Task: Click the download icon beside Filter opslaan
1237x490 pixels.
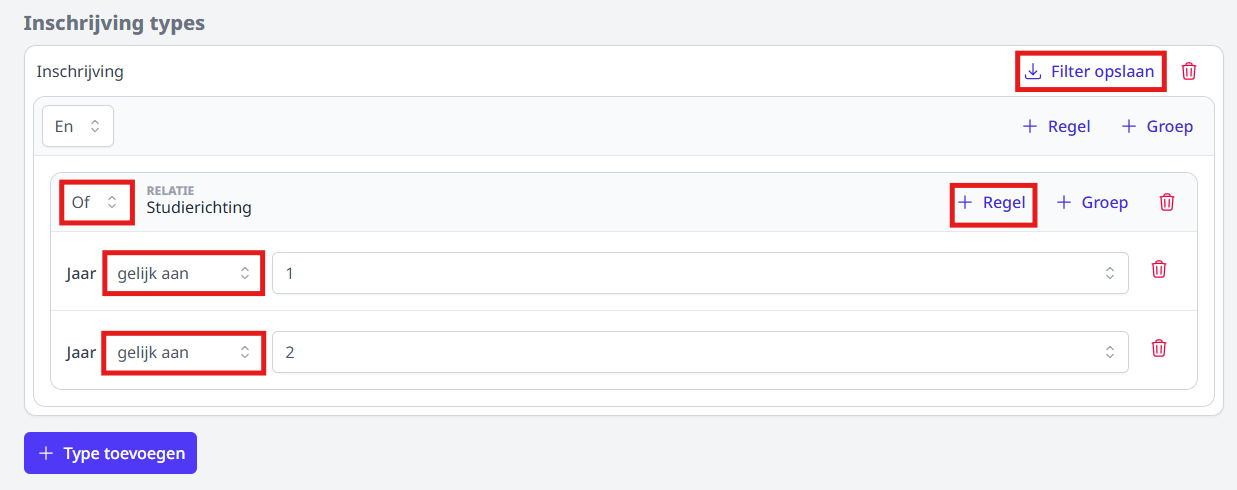Action: (1034, 71)
